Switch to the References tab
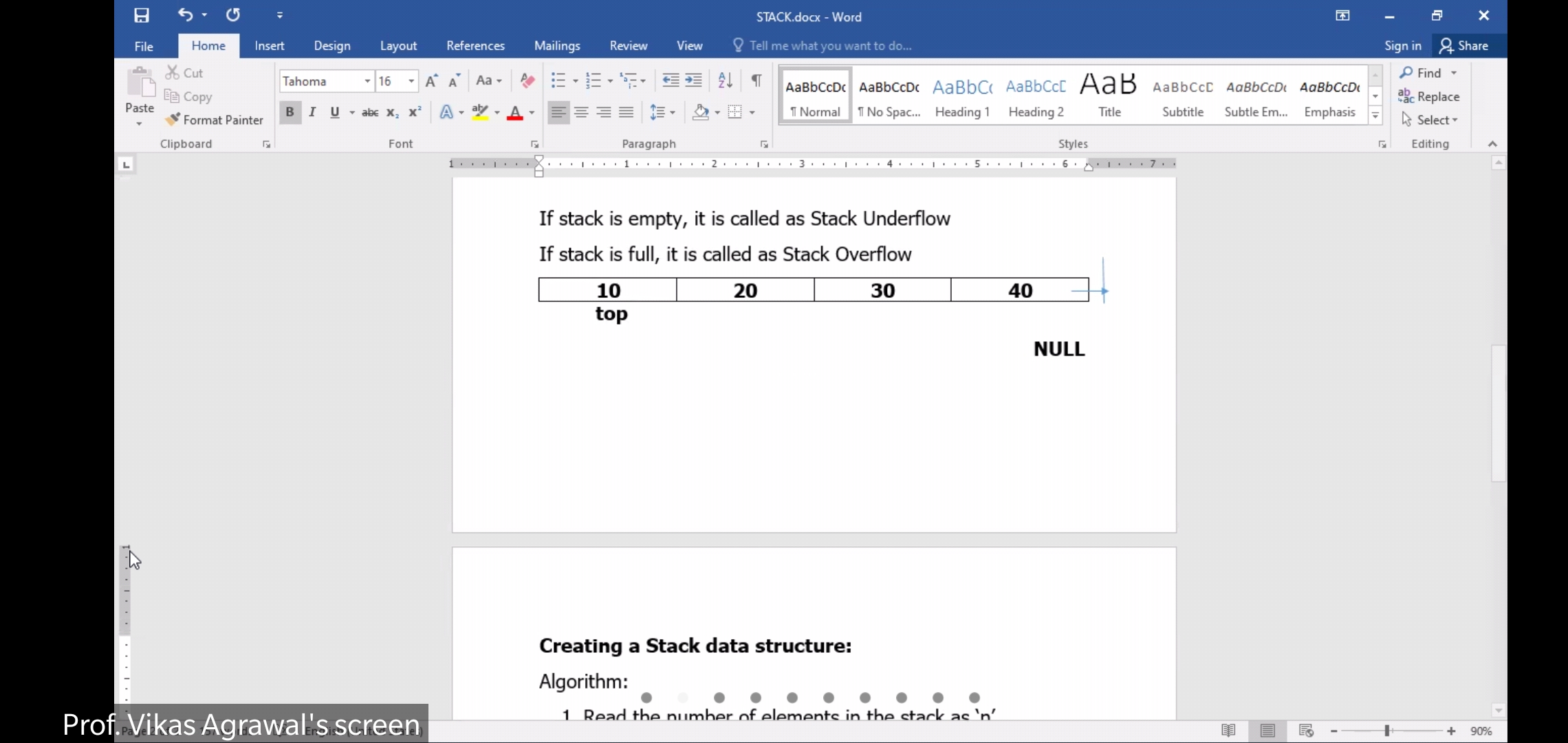This screenshot has width=1568, height=743. click(x=475, y=45)
